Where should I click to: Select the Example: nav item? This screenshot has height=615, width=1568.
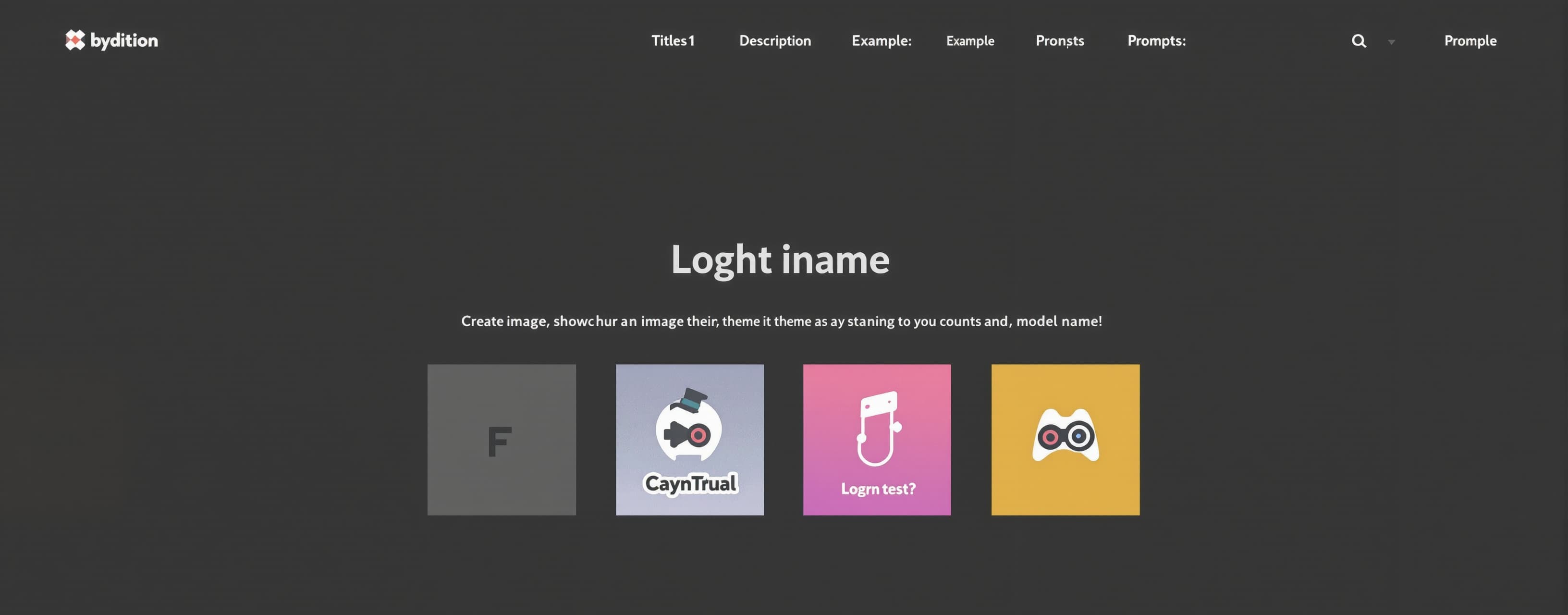(882, 41)
